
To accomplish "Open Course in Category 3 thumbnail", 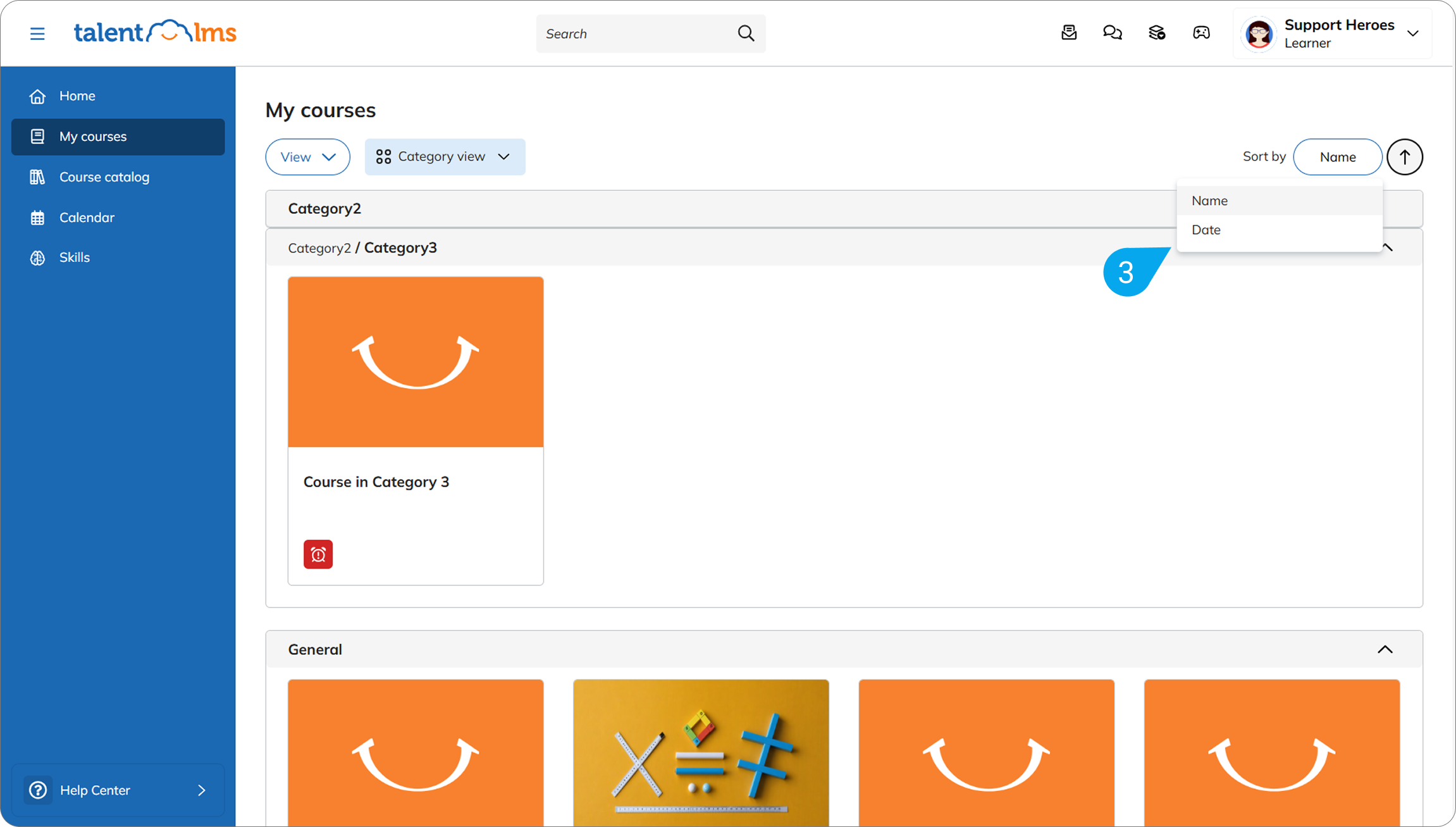I will (x=416, y=362).
